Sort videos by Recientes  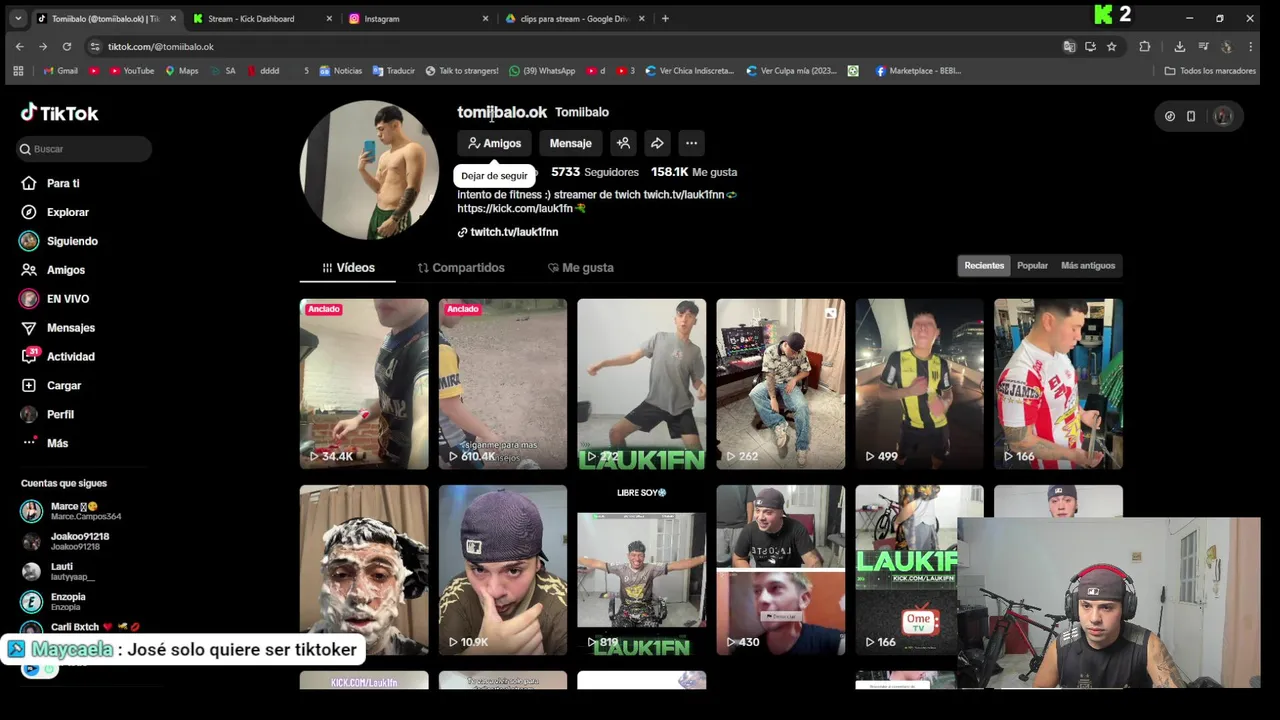984,266
